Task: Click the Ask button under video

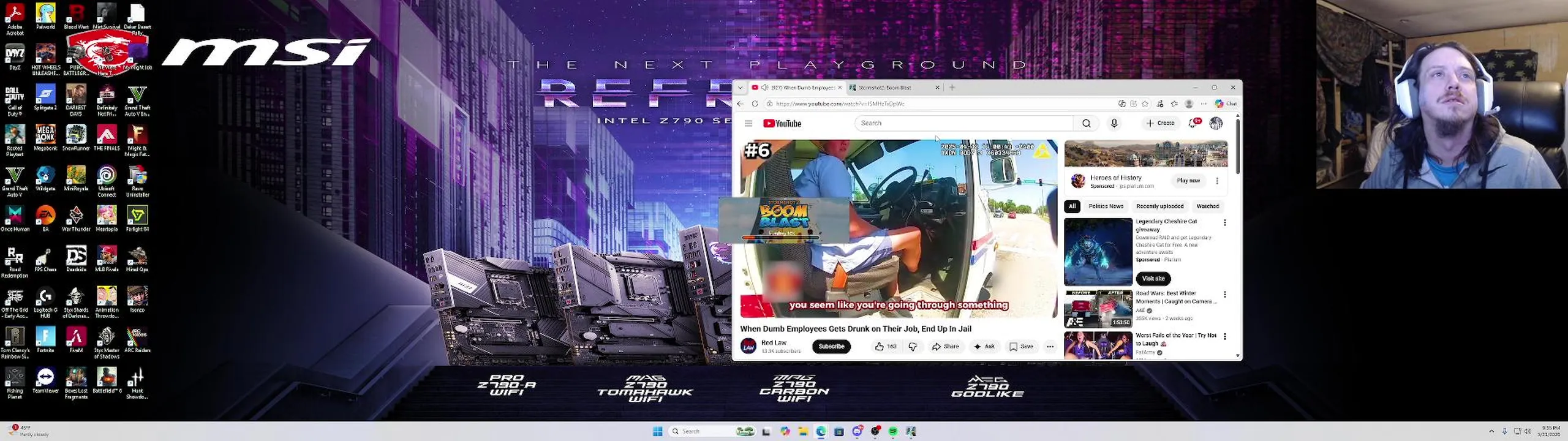Action: [984, 347]
